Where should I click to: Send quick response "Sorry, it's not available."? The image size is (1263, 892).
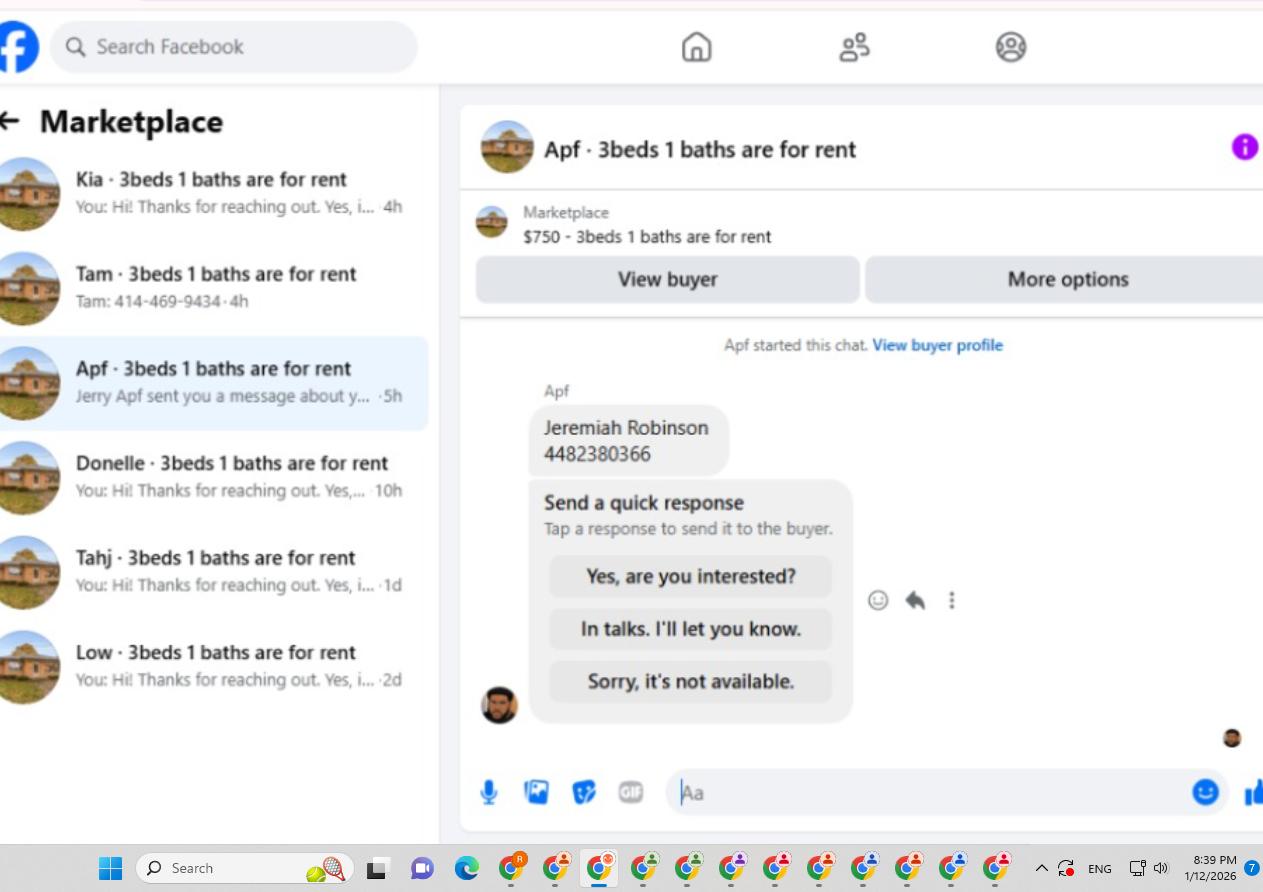[x=690, y=681]
